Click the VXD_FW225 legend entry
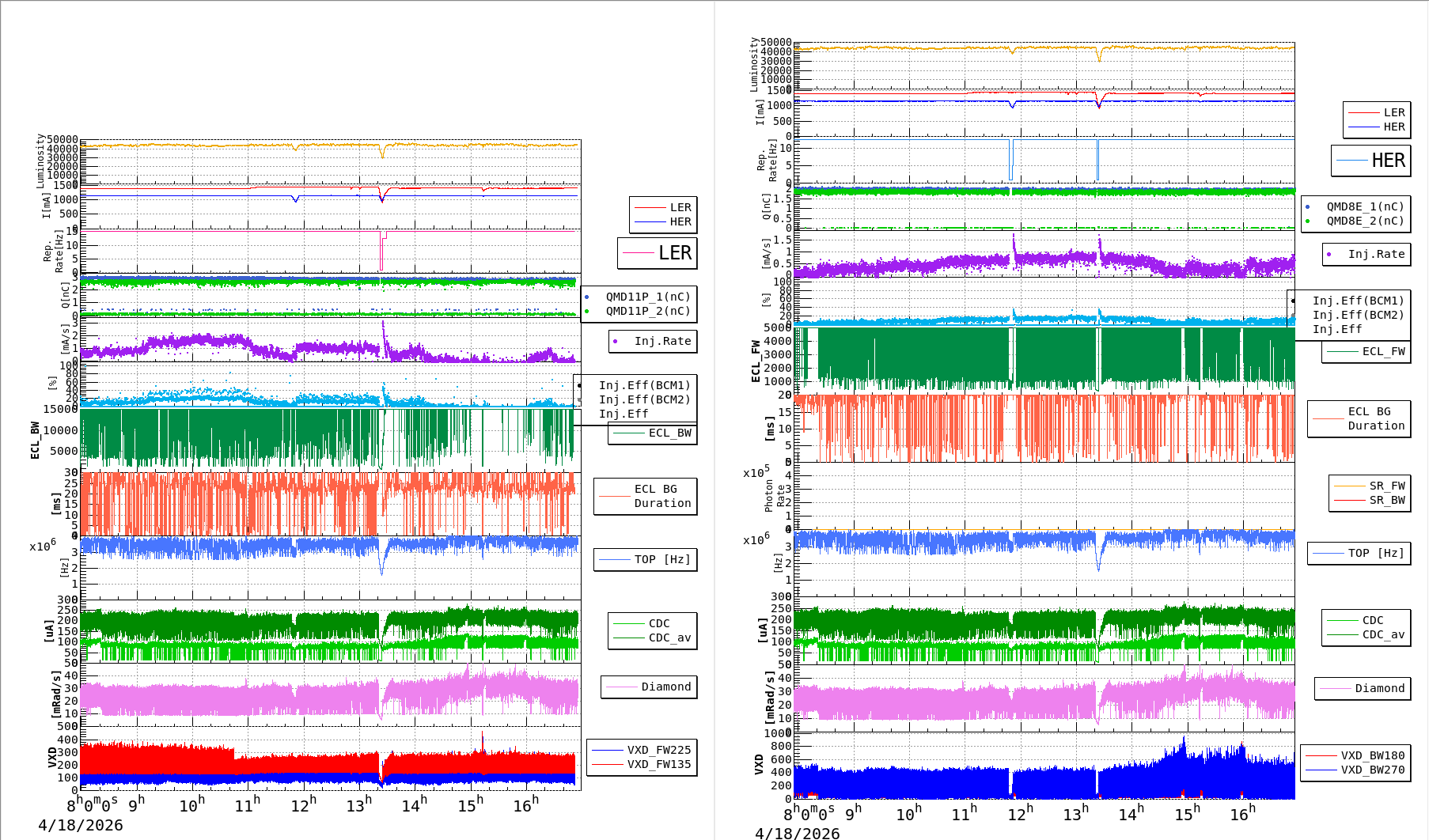Image resolution: width=1429 pixels, height=840 pixels. pos(658,750)
